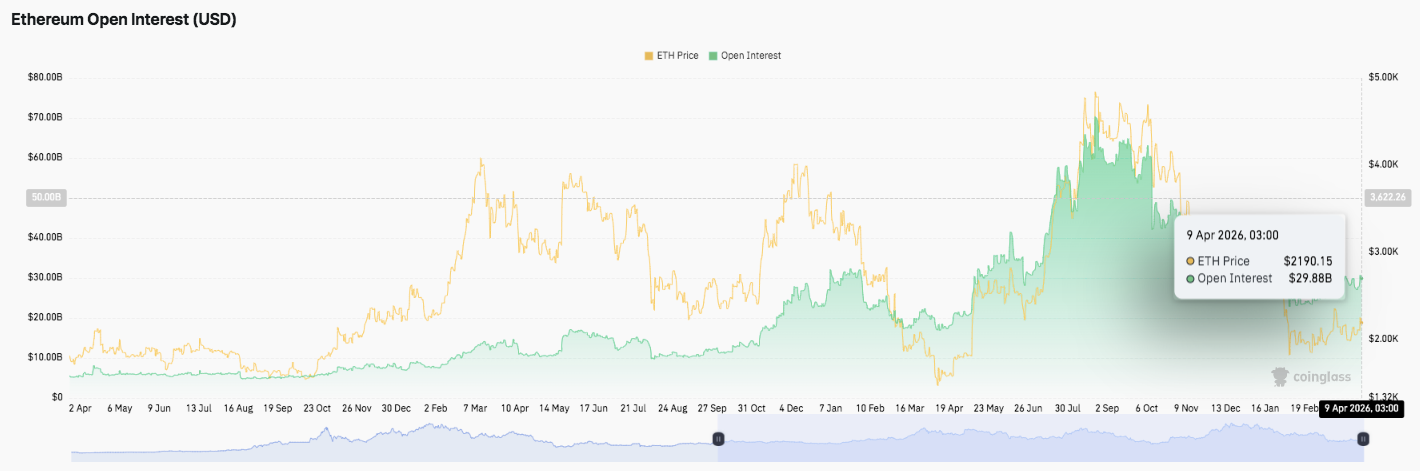Viewport: 1420px width, 471px height.
Task: Click the 3,622.26 right axis price label
Action: (x=1385, y=198)
